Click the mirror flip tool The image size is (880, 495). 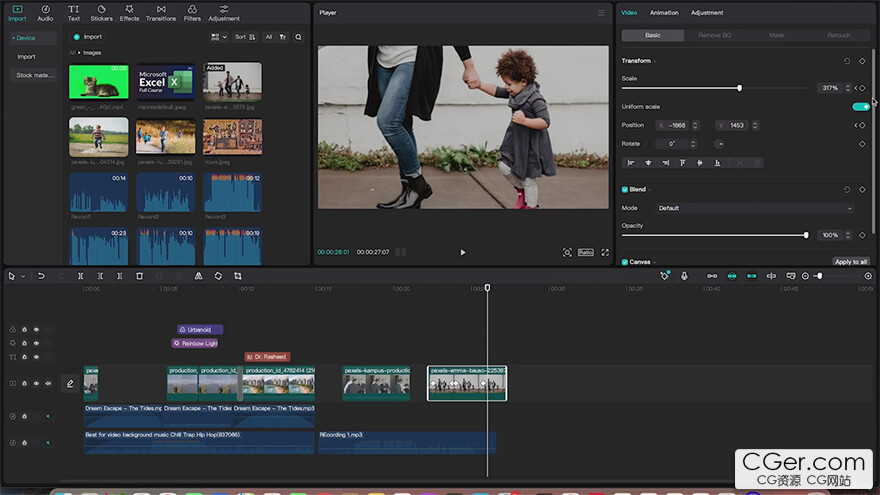point(198,276)
